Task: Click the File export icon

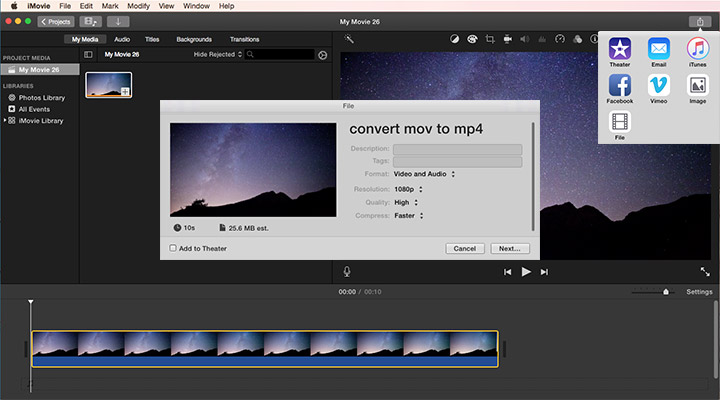Action: (620, 123)
